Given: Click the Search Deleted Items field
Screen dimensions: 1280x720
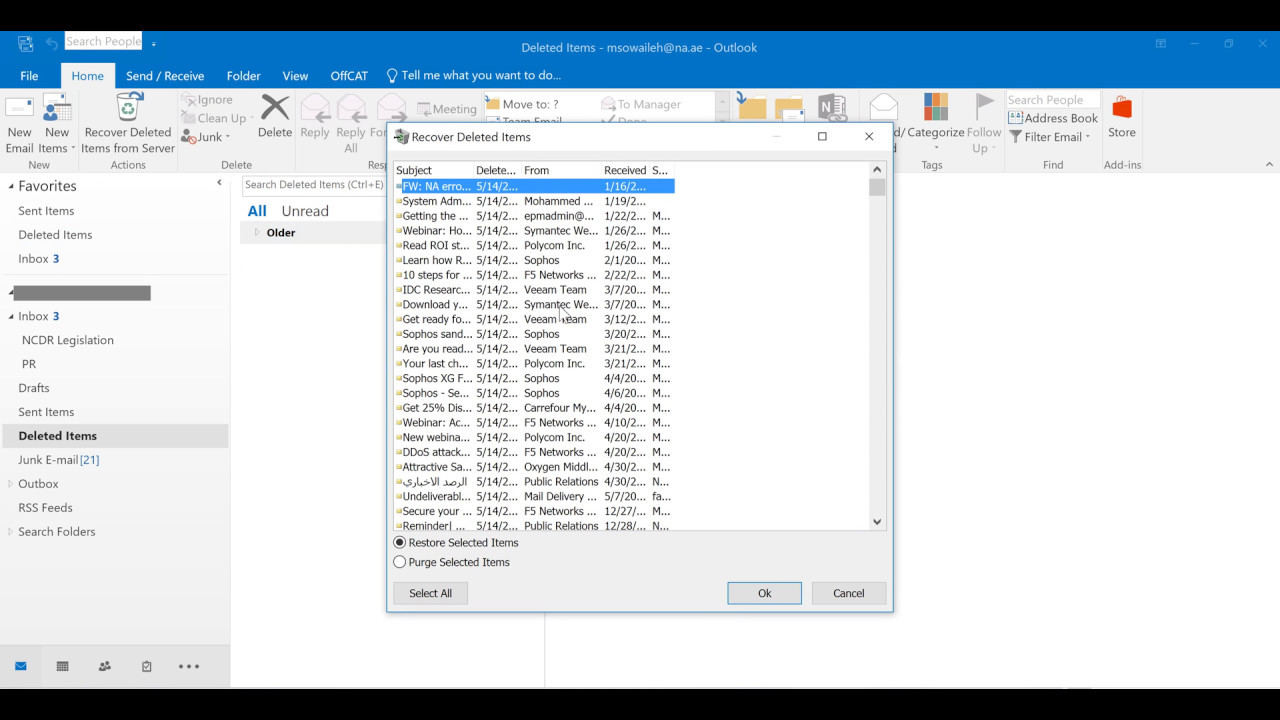Looking at the screenshot, I should pyautogui.click(x=314, y=185).
